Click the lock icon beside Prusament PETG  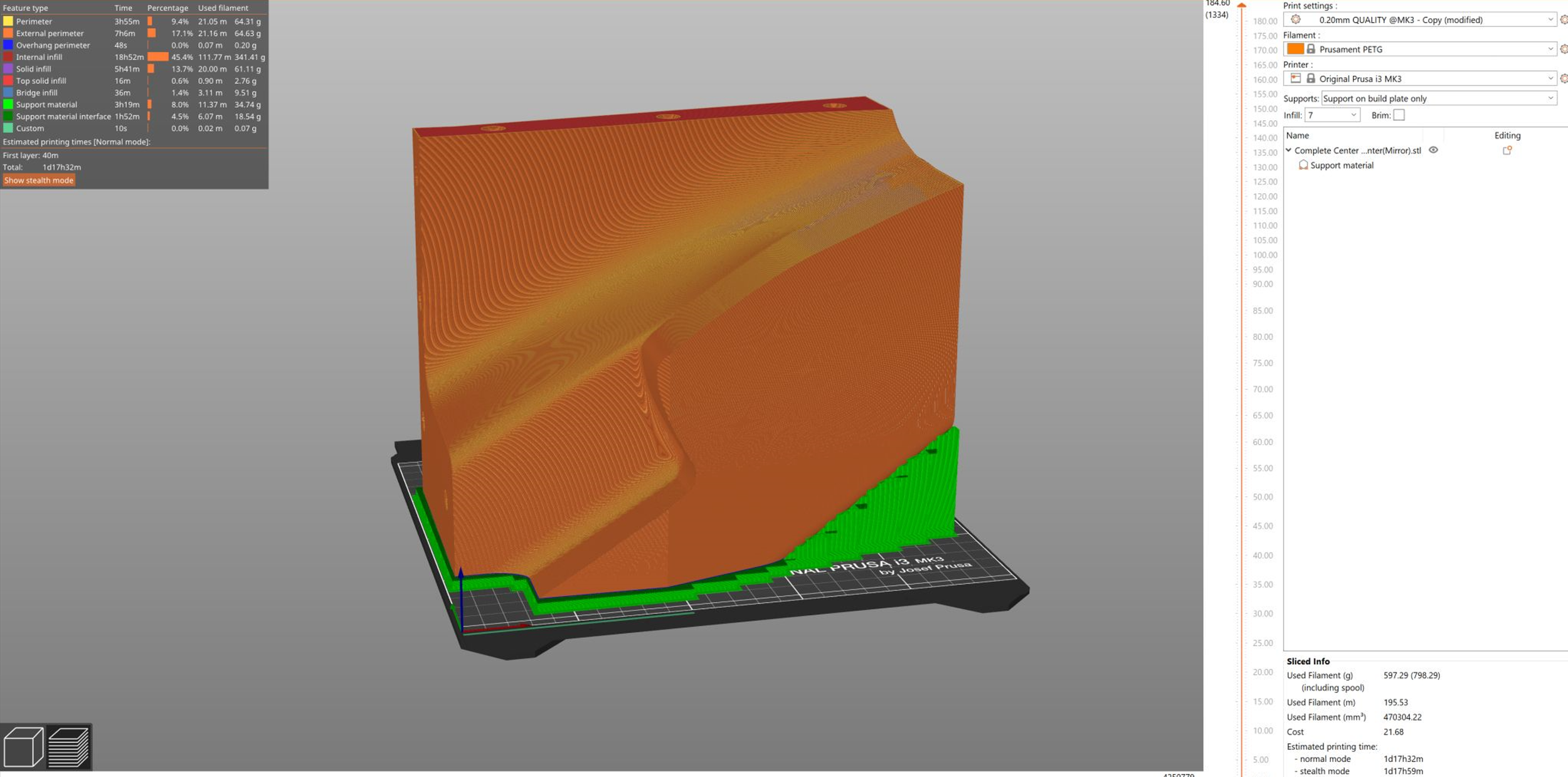tap(1311, 49)
